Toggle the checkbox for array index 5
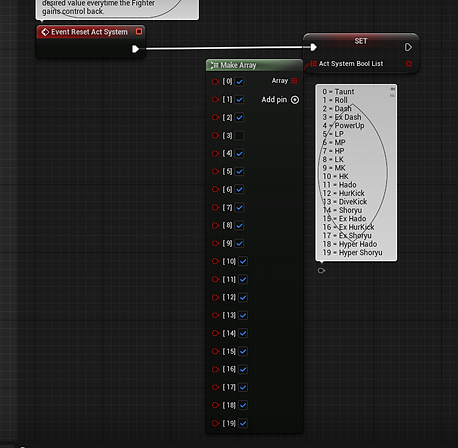This screenshot has height=448, width=458. coord(239,172)
